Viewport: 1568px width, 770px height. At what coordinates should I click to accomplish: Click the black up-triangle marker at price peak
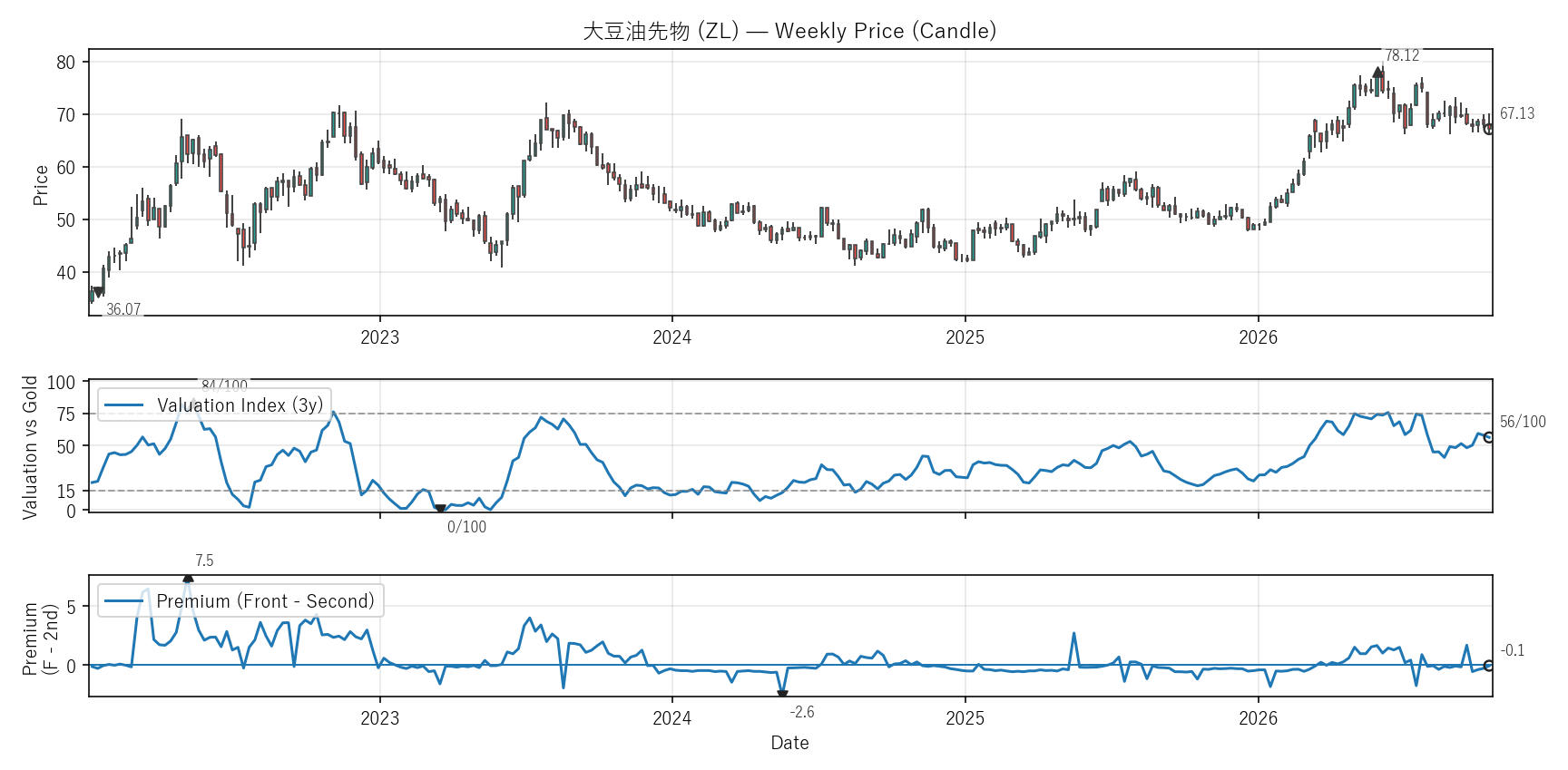point(1377,73)
